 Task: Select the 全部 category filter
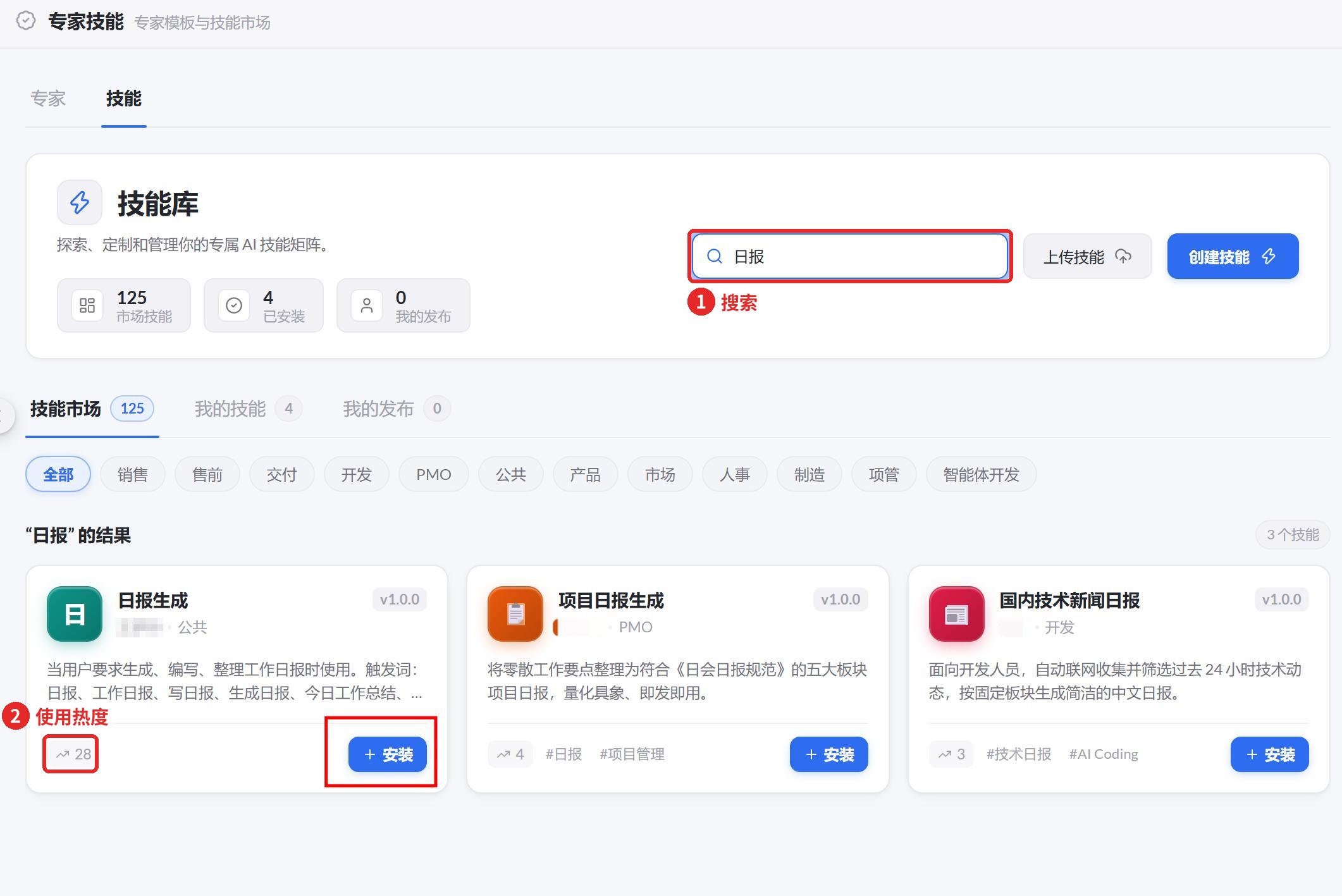click(x=58, y=474)
